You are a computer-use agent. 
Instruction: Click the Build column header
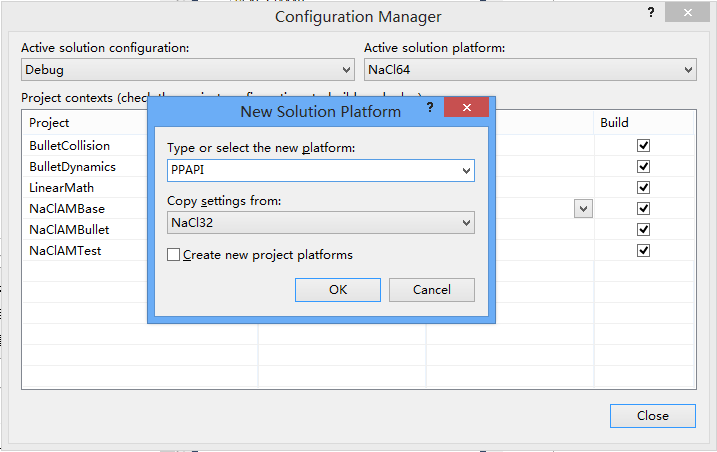[614, 122]
